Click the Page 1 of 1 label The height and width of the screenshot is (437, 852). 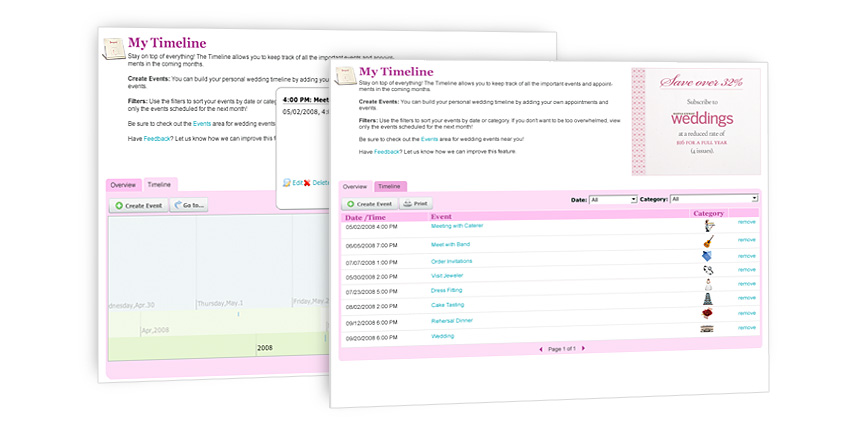pyautogui.click(x=562, y=349)
